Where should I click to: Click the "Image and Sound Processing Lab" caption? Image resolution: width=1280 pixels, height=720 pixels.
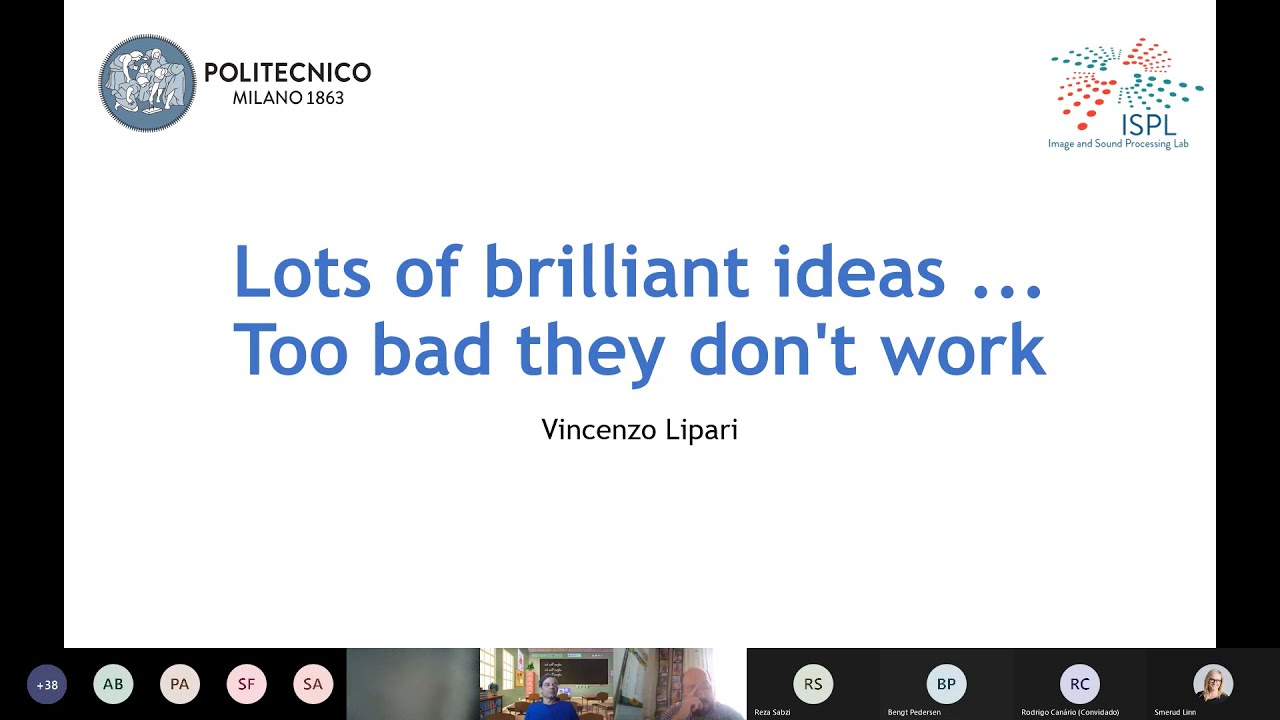1118,144
